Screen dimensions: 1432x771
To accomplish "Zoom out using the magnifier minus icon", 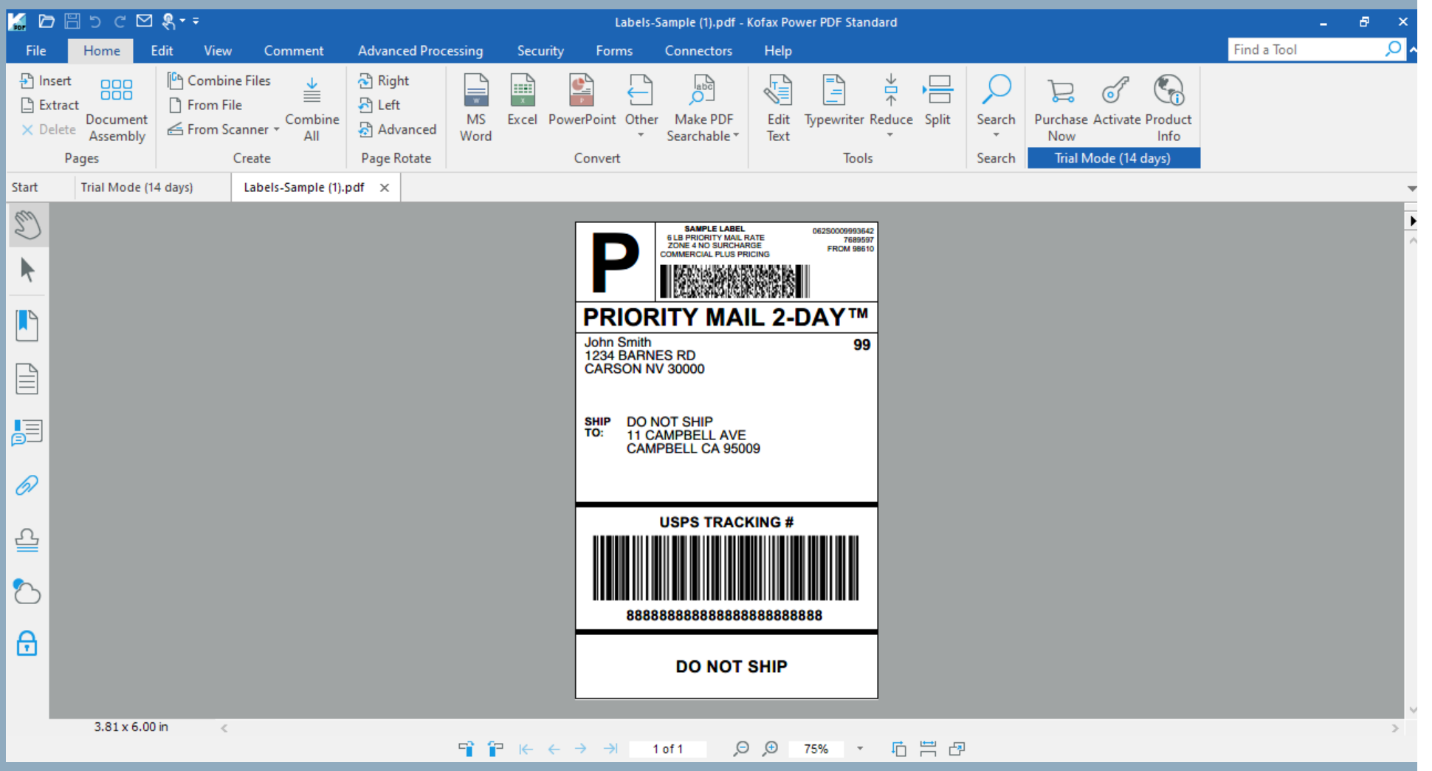I will pyautogui.click(x=742, y=748).
